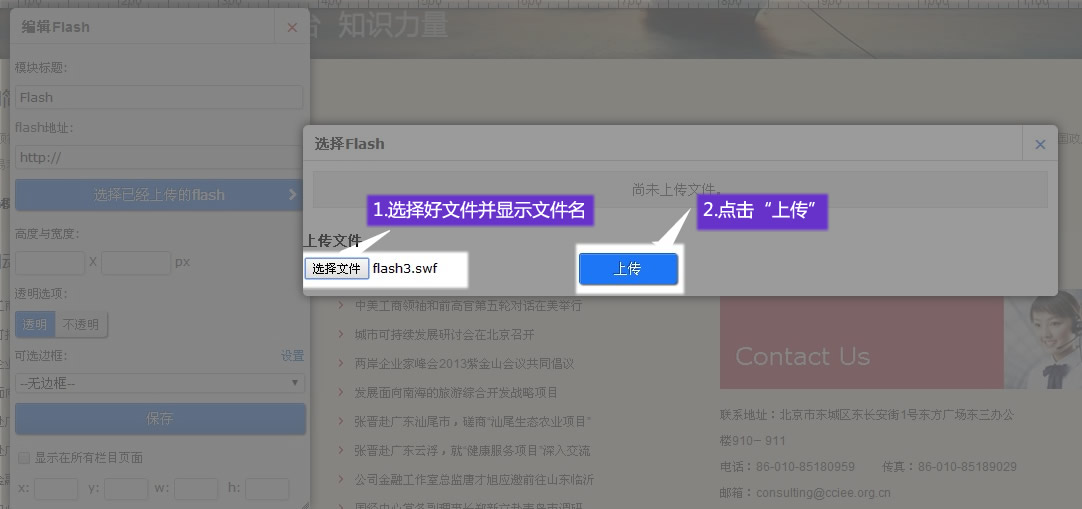Click the h: size input field
Screen dimensions: 1082x509
267,489
